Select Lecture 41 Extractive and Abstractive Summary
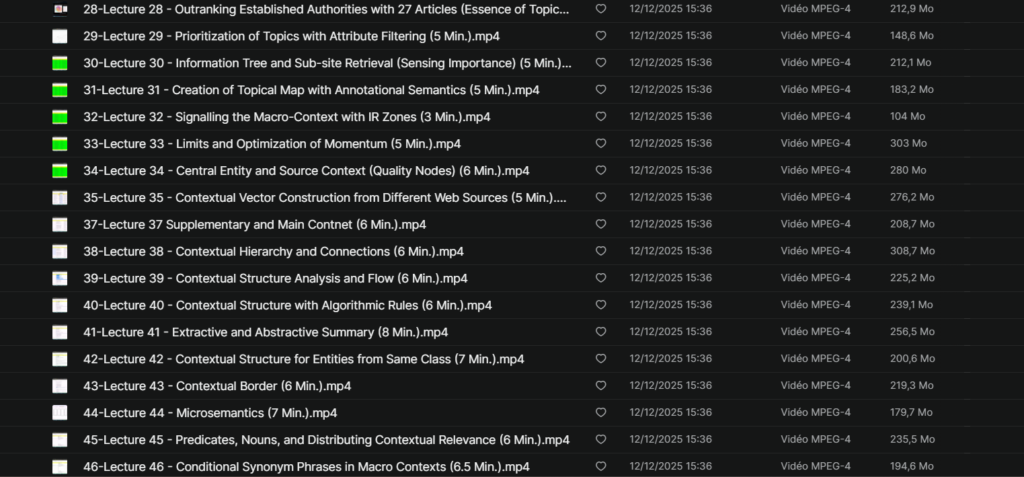Image resolution: width=1024 pixels, height=477 pixels. (266, 332)
